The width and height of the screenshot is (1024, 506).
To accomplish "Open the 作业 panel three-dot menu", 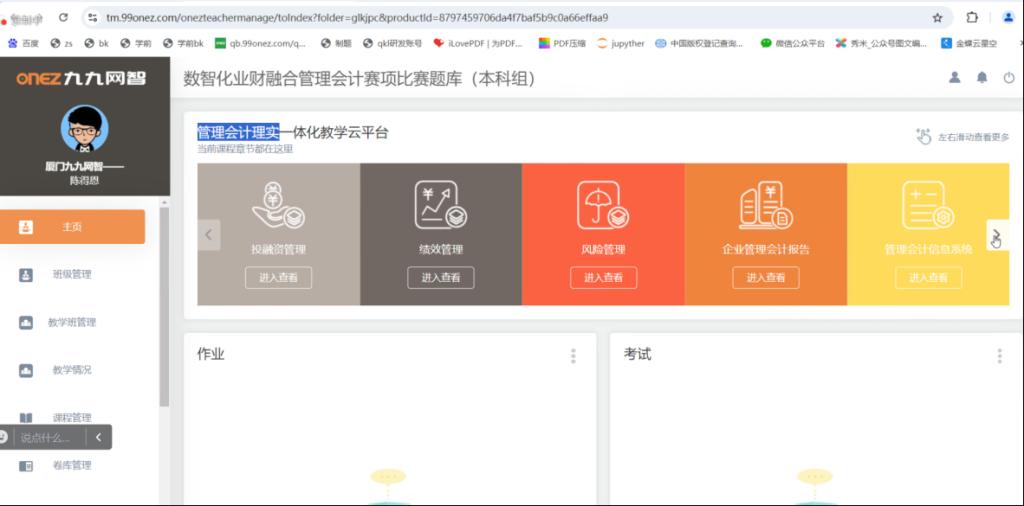I will (573, 356).
